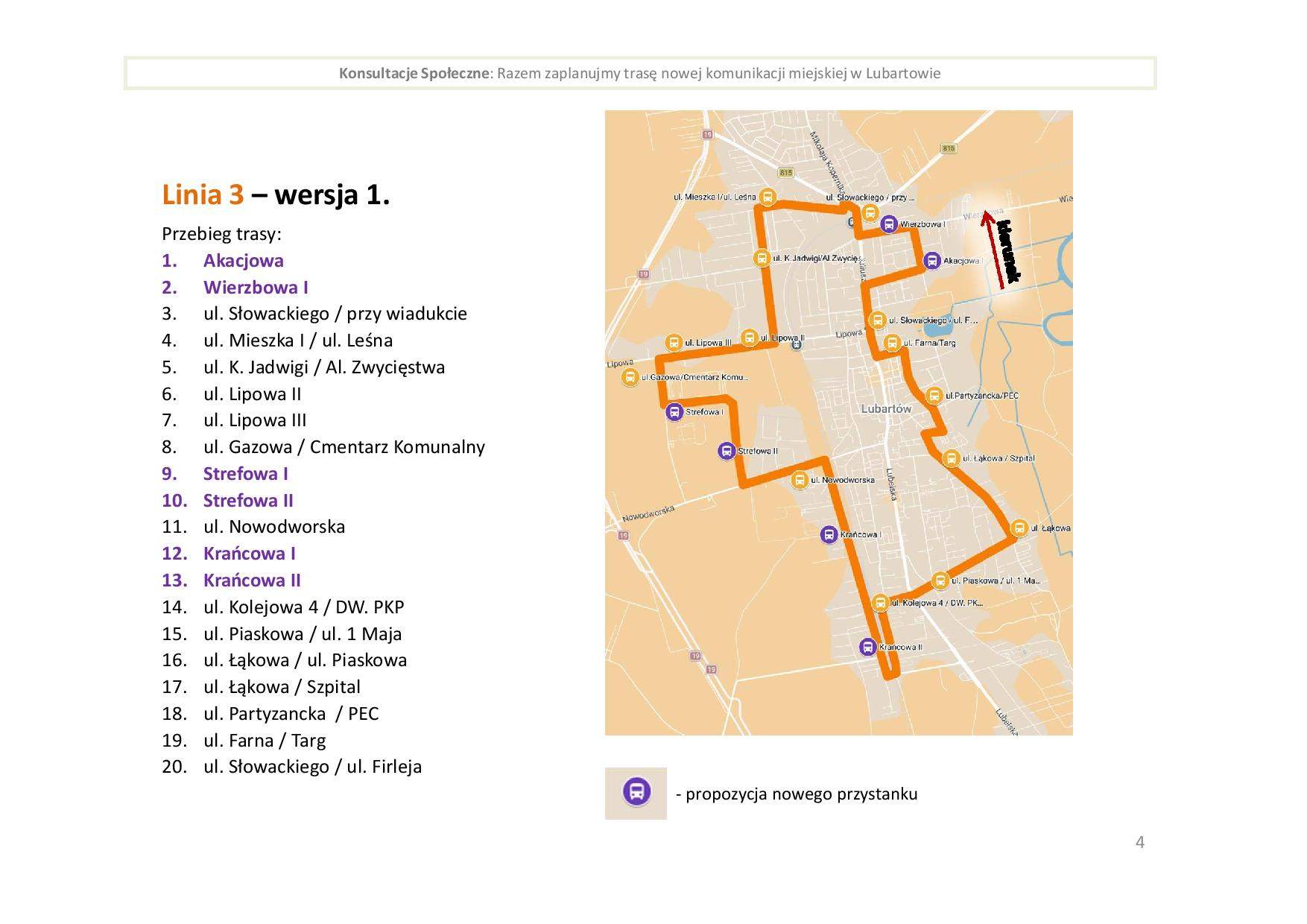Select the ul. Farna/Targ bus stop marker on the map
Image resolution: width=1307 pixels, height=924 pixels.
(891, 343)
